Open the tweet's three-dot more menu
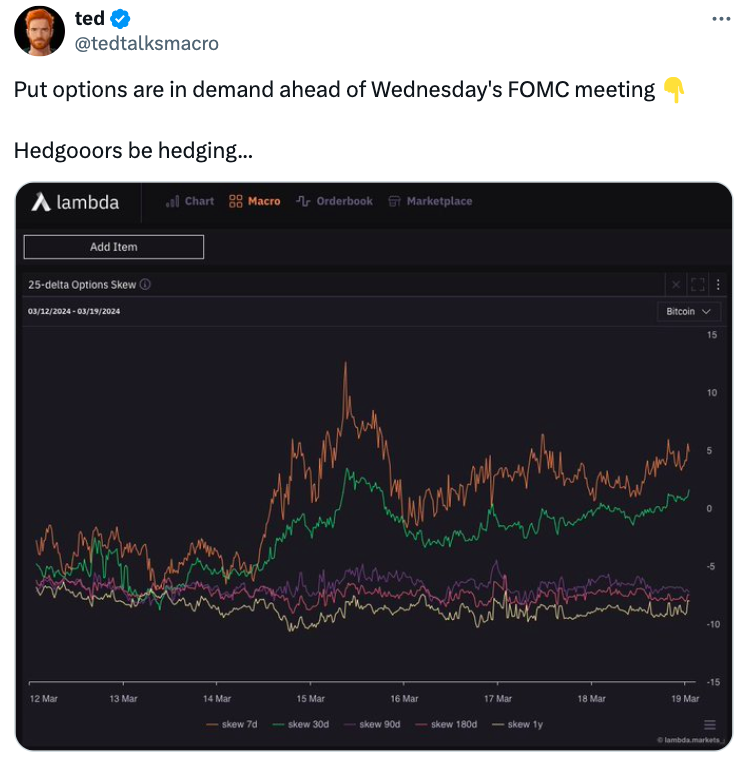Screen dimensions: 746x768 point(721,19)
